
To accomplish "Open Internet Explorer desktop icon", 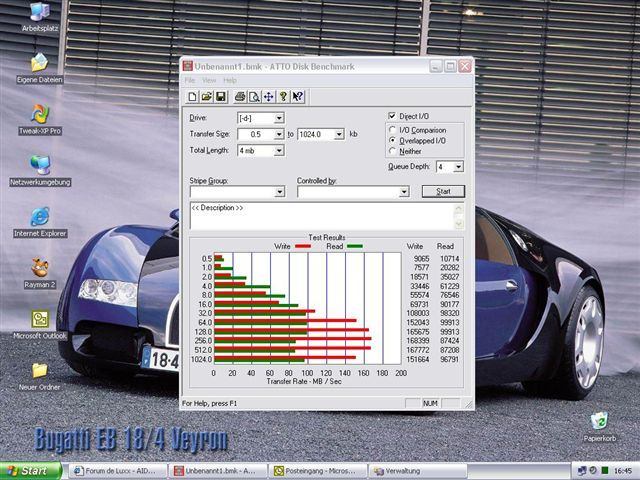I will pos(40,222).
